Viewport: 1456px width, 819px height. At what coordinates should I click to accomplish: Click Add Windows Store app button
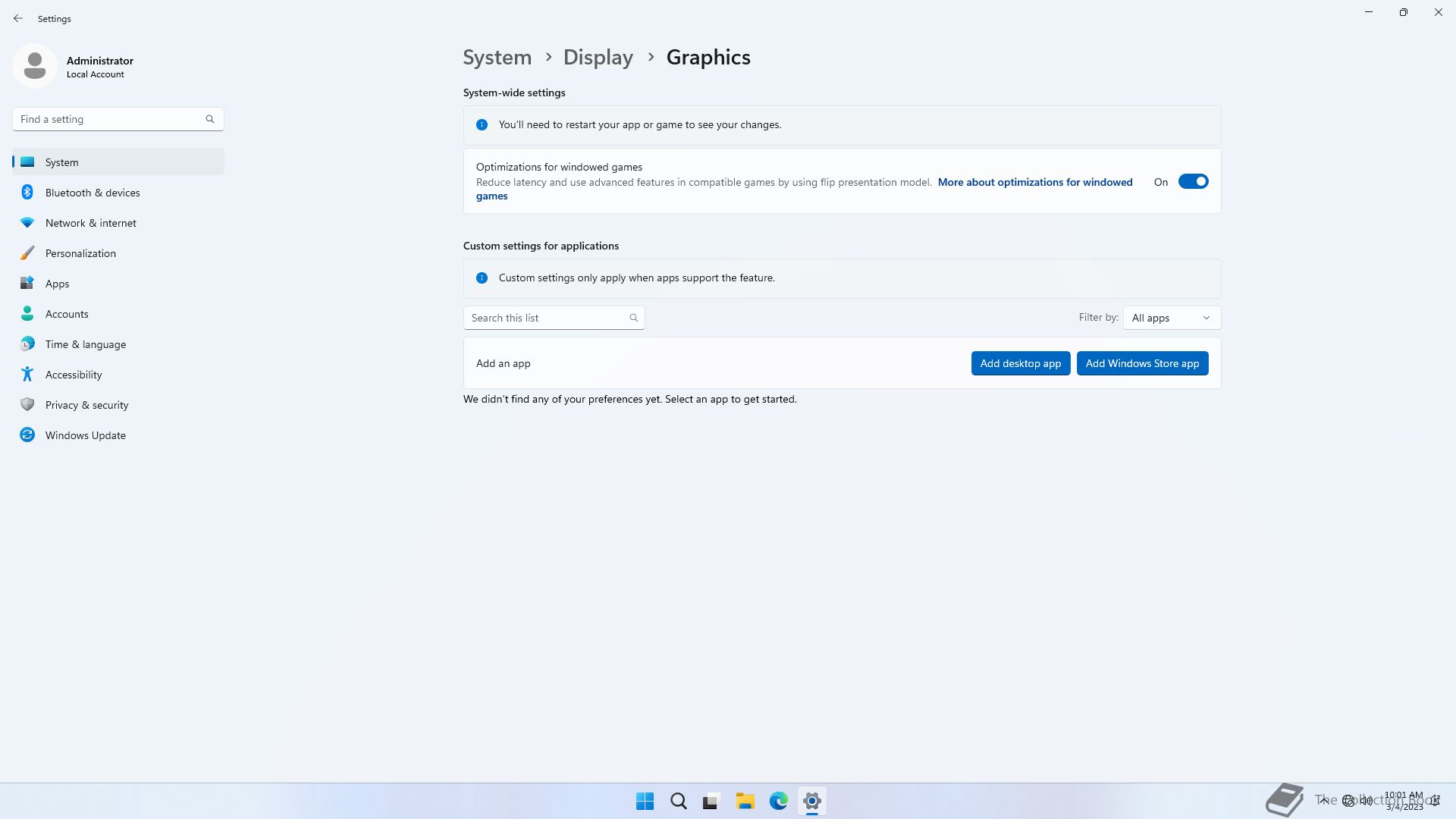[1142, 363]
